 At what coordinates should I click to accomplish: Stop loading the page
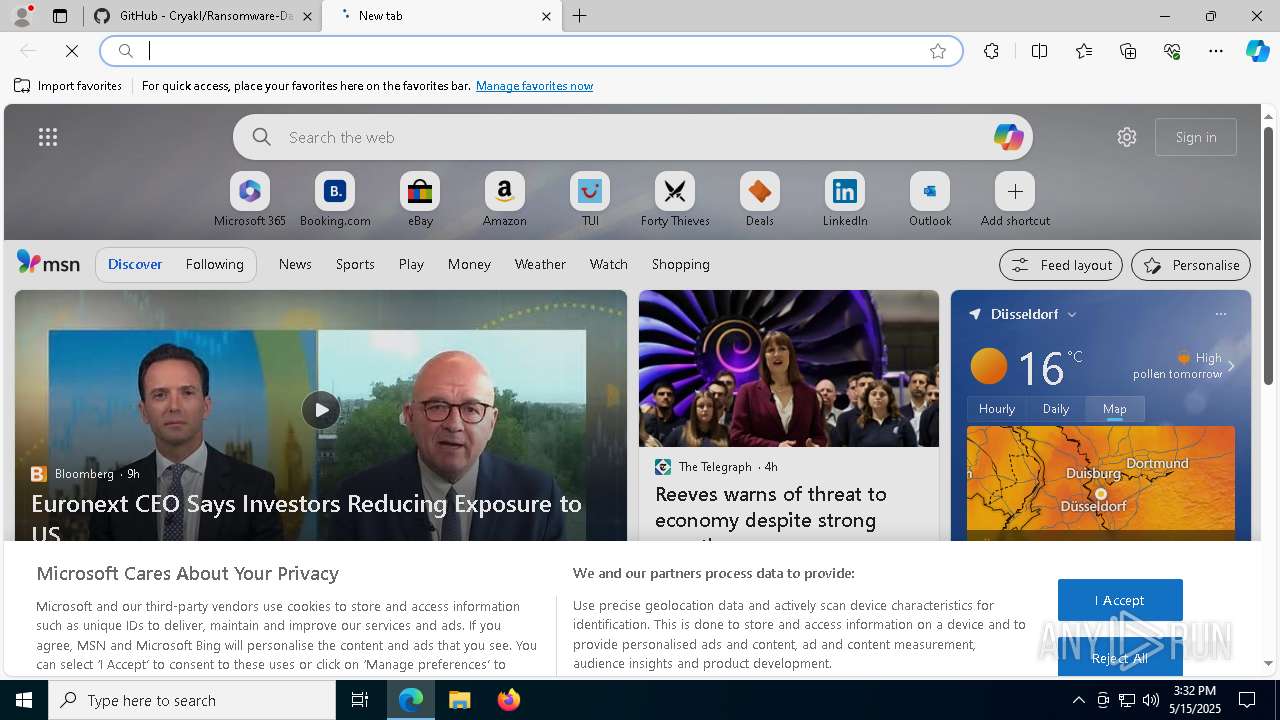(x=72, y=51)
